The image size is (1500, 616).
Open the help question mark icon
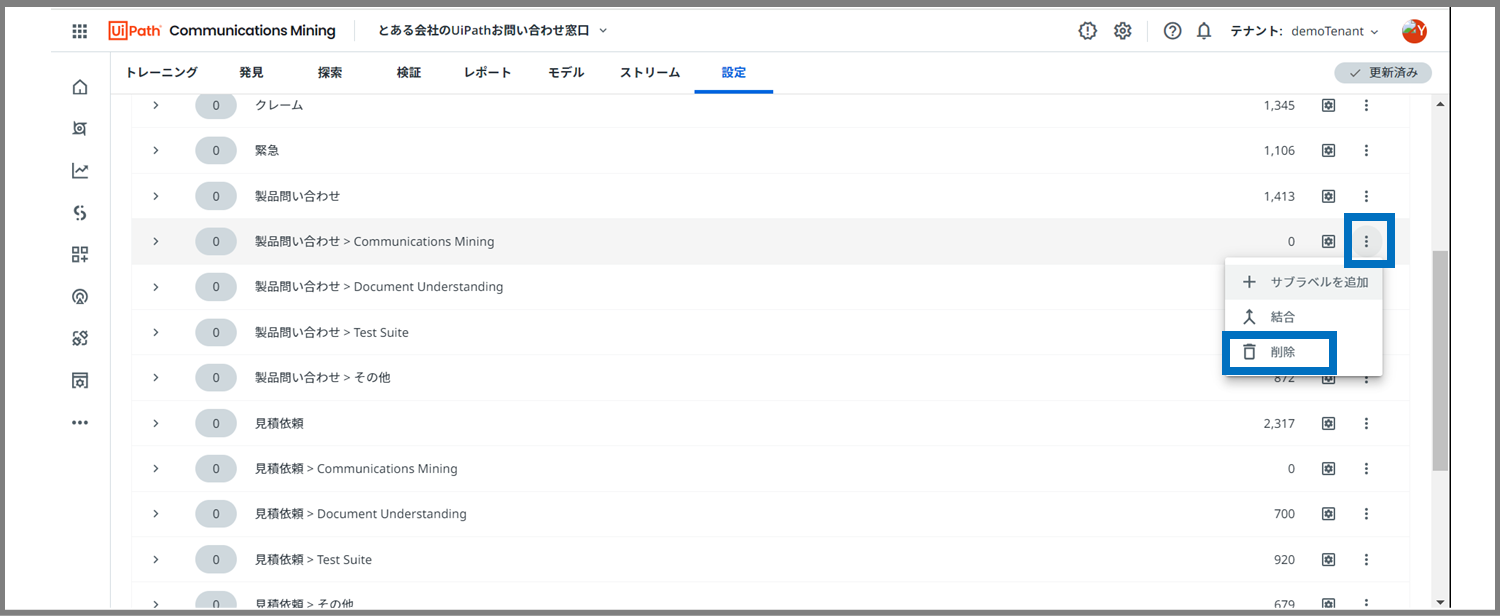[1173, 31]
